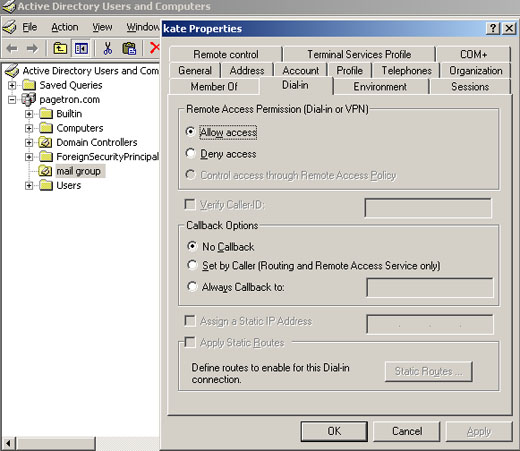Click the Apply button
The width and height of the screenshot is (520, 451).
pyautogui.click(x=479, y=431)
